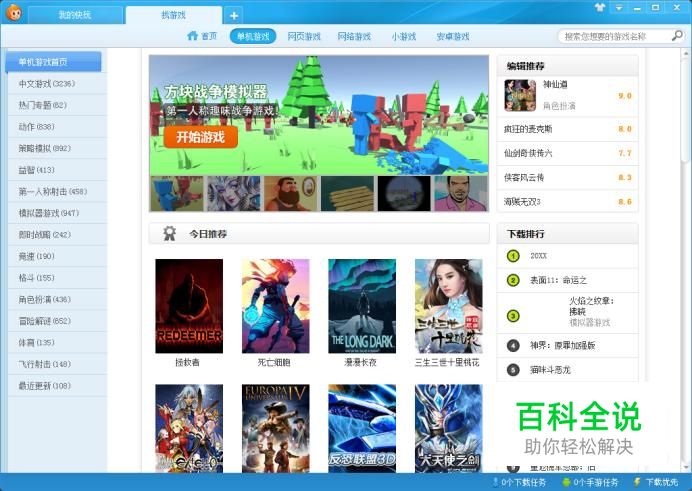The height and width of the screenshot is (491, 692).
Task: Open 即时战略 (242) category
Action: coord(57,235)
